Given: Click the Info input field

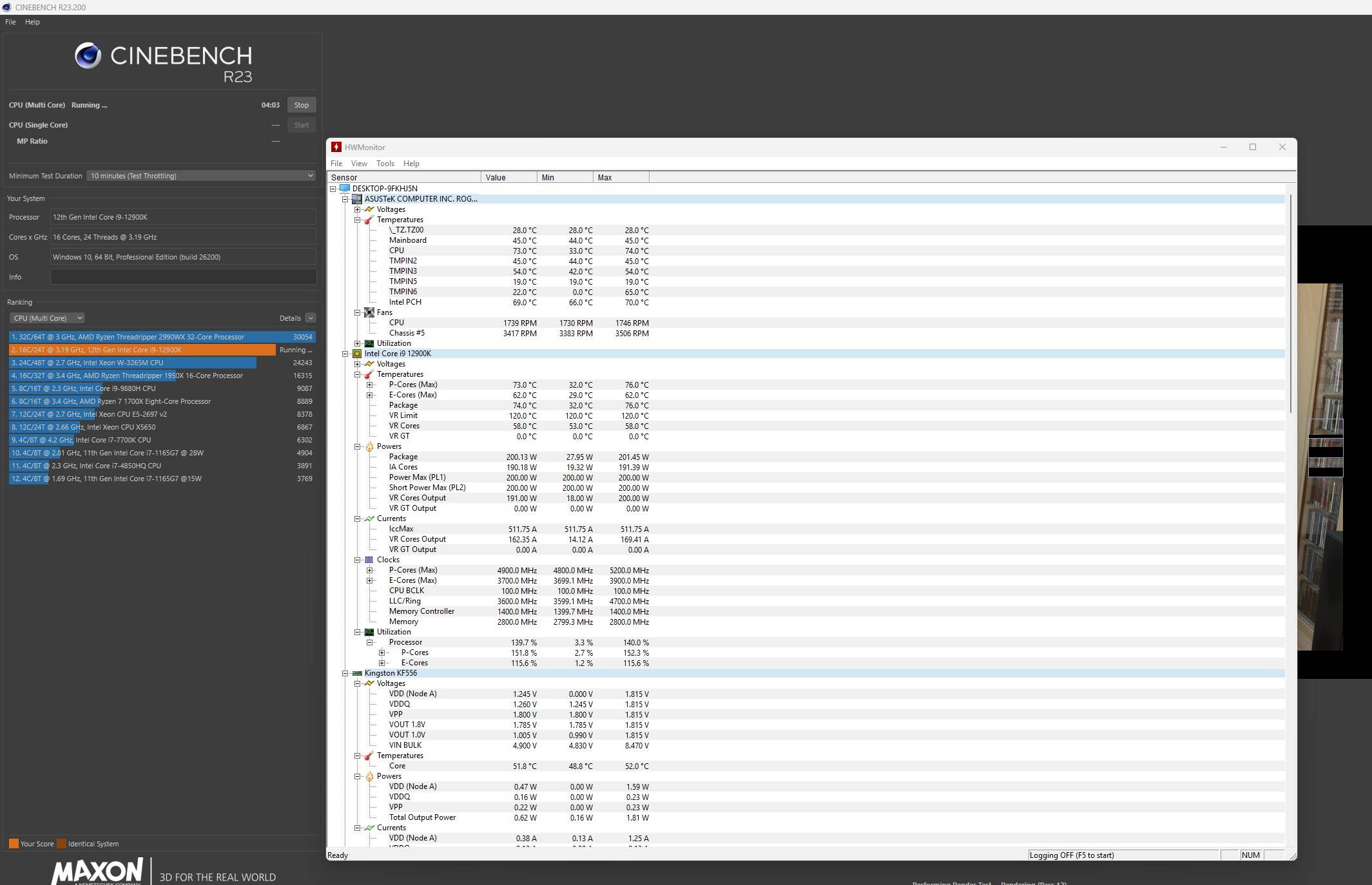Looking at the screenshot, I should [x=183, y=277].
